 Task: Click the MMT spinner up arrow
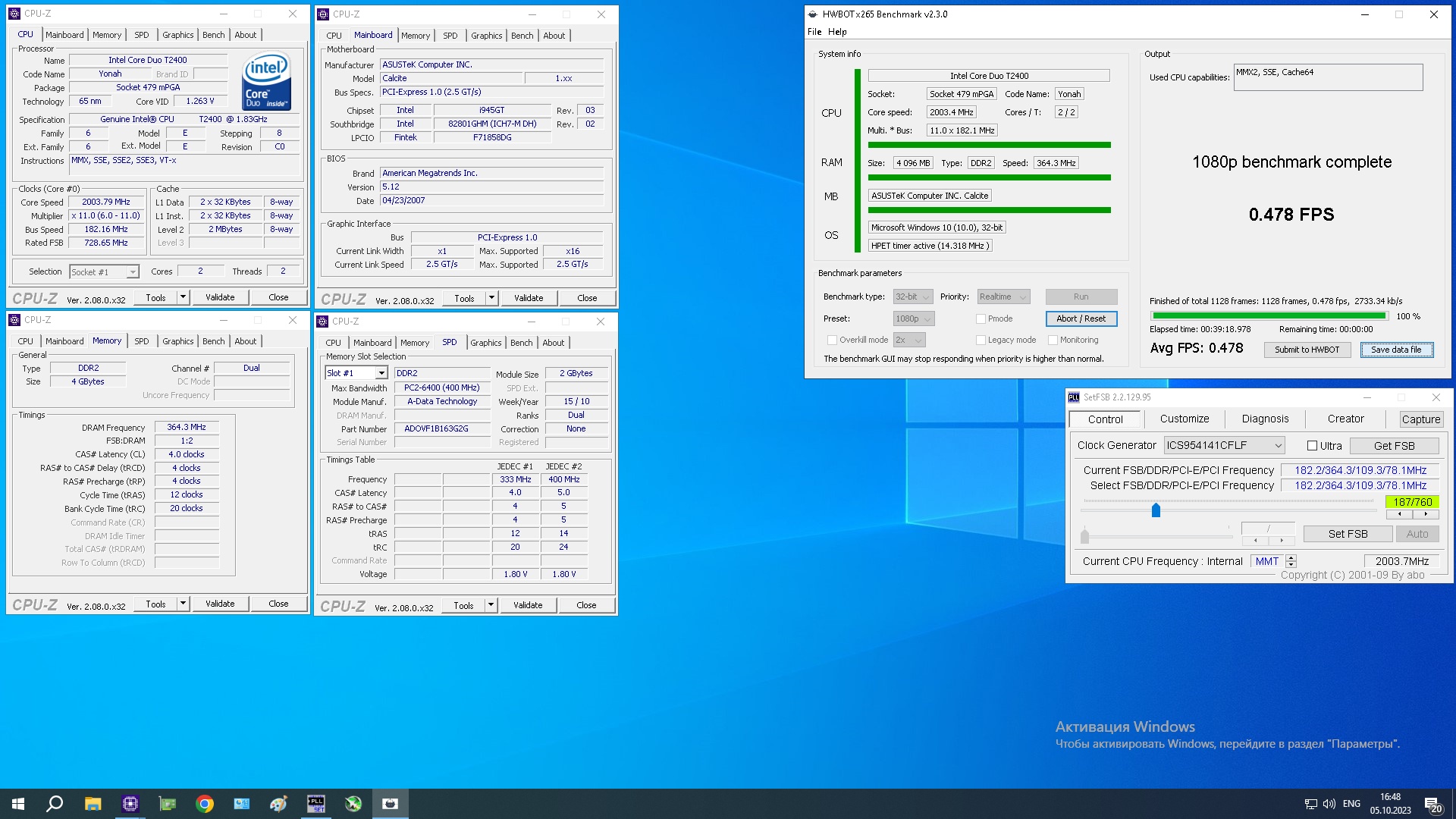(x=1291, y=558)
